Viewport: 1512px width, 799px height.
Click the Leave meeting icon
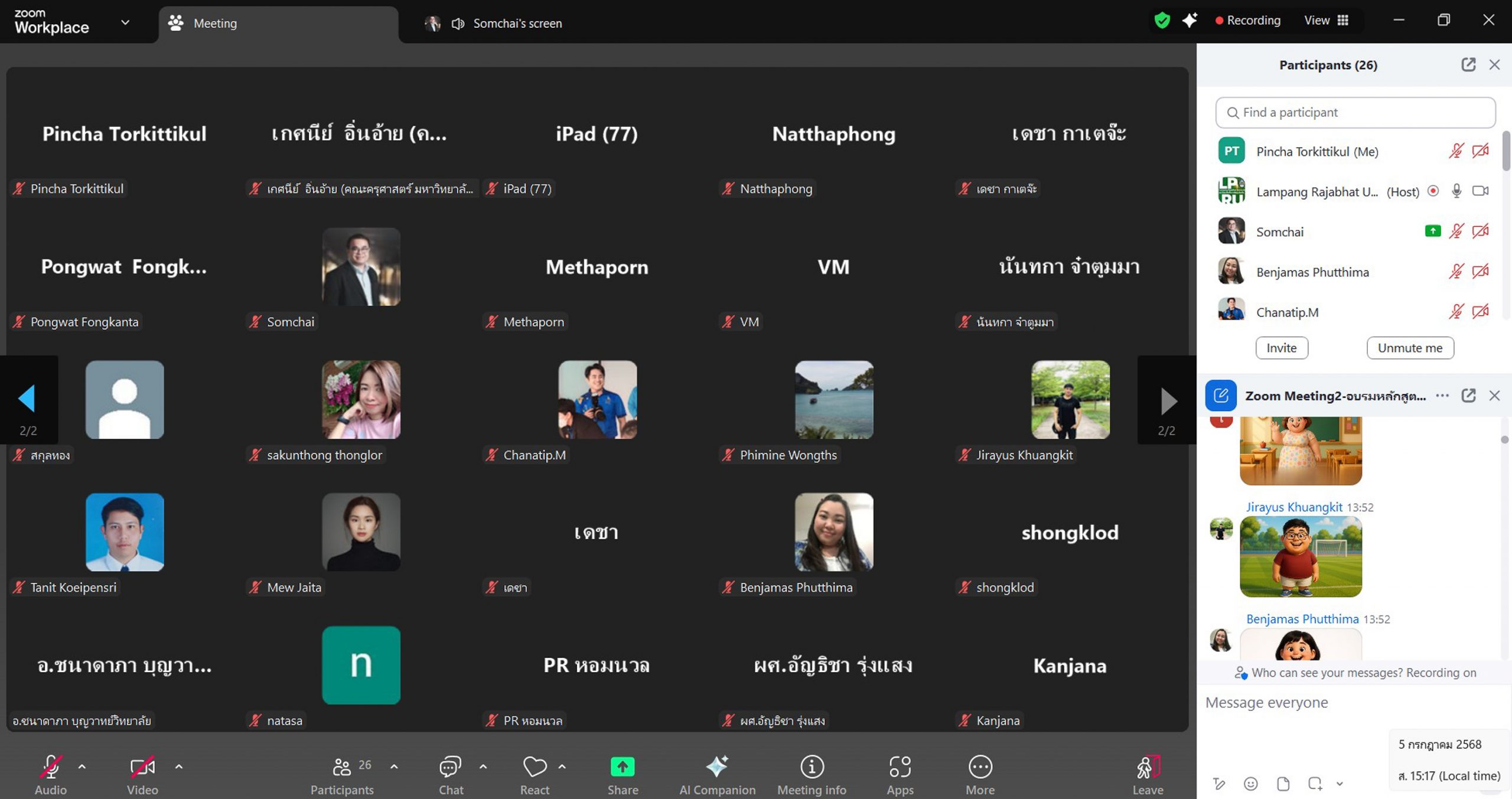click(x=1148, y=767)
